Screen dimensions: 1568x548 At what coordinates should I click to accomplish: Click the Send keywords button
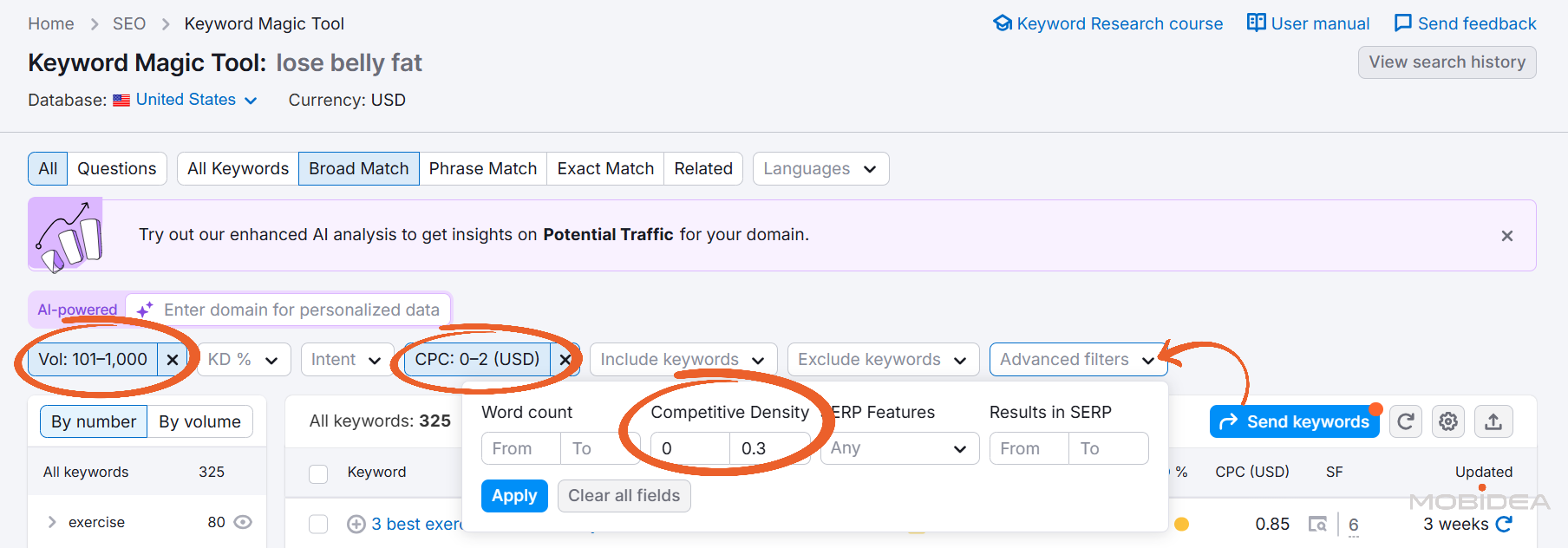coord(1294,421)
